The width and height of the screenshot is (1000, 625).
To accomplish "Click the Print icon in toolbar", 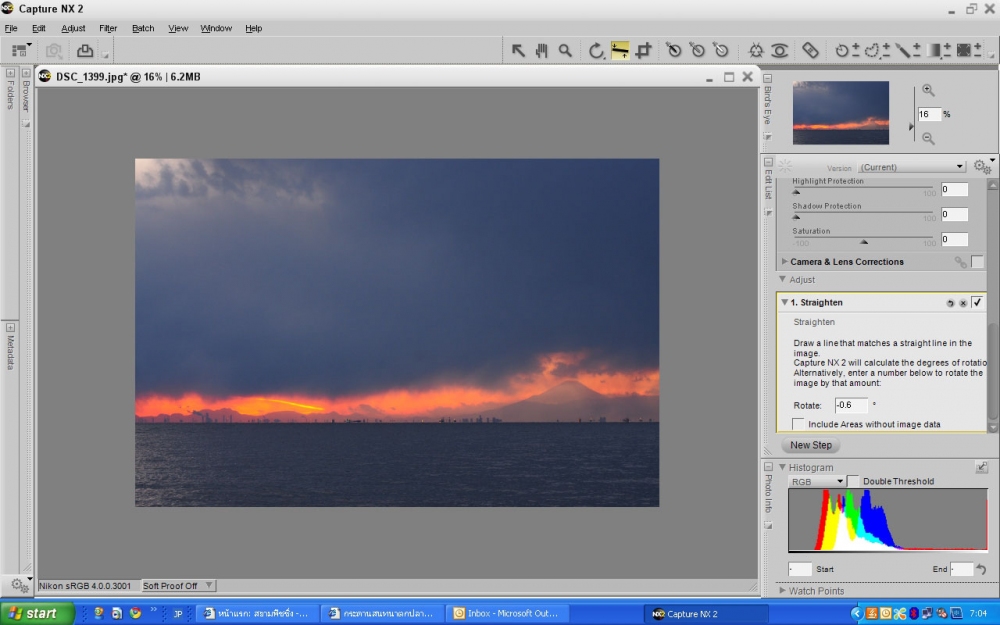I will pyautogui.click(x=85, y=50).
